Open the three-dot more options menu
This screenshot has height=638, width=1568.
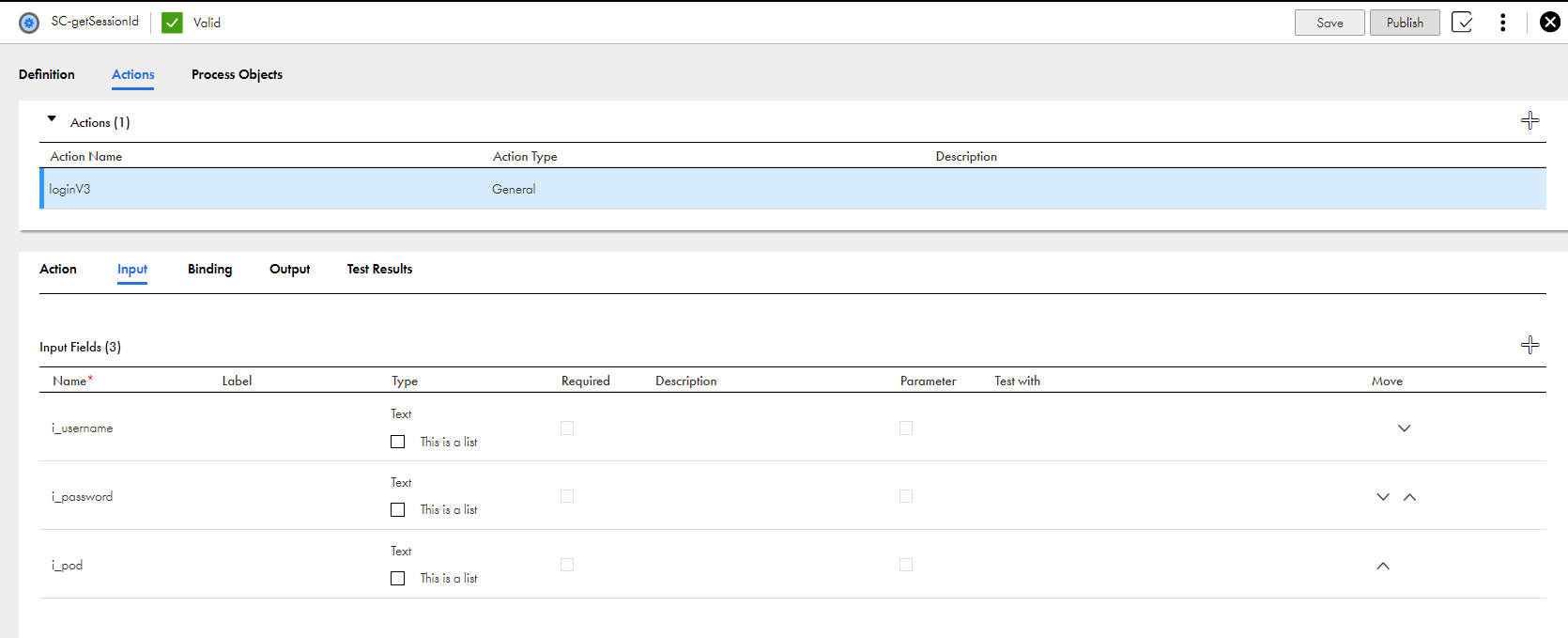point(1503,23)
